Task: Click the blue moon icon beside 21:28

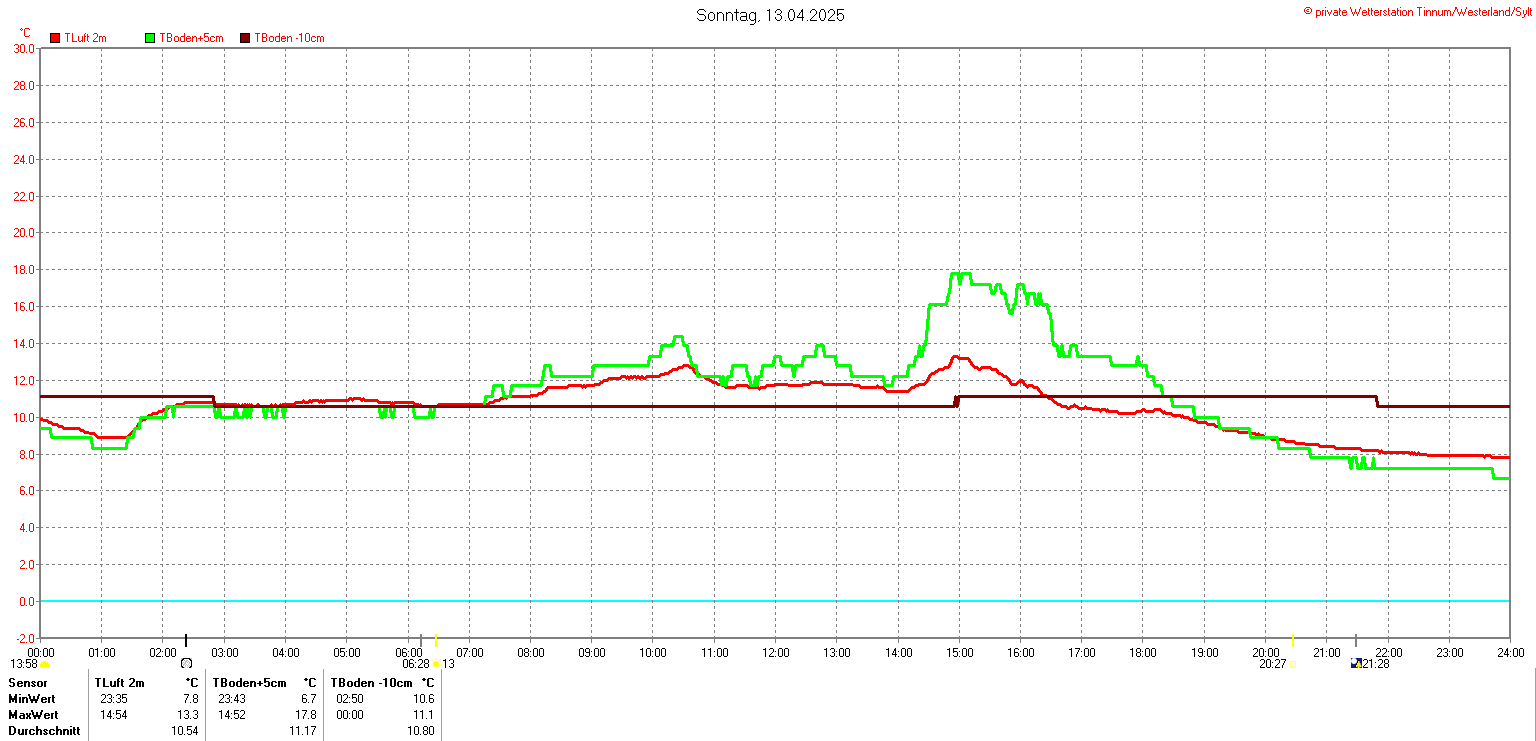Action: pos(1355,664)
